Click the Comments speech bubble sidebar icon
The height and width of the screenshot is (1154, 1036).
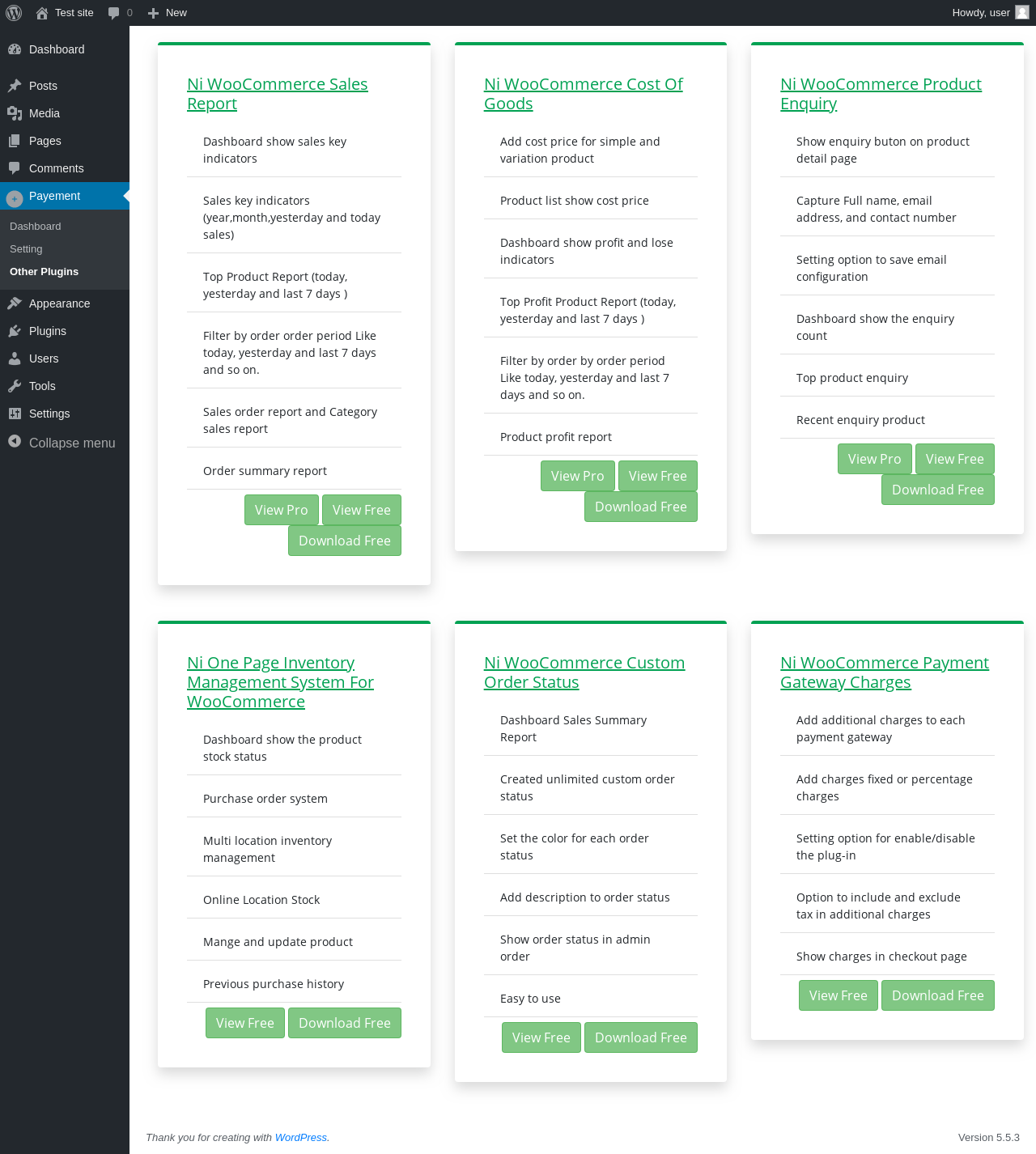(x=15, y=168)
